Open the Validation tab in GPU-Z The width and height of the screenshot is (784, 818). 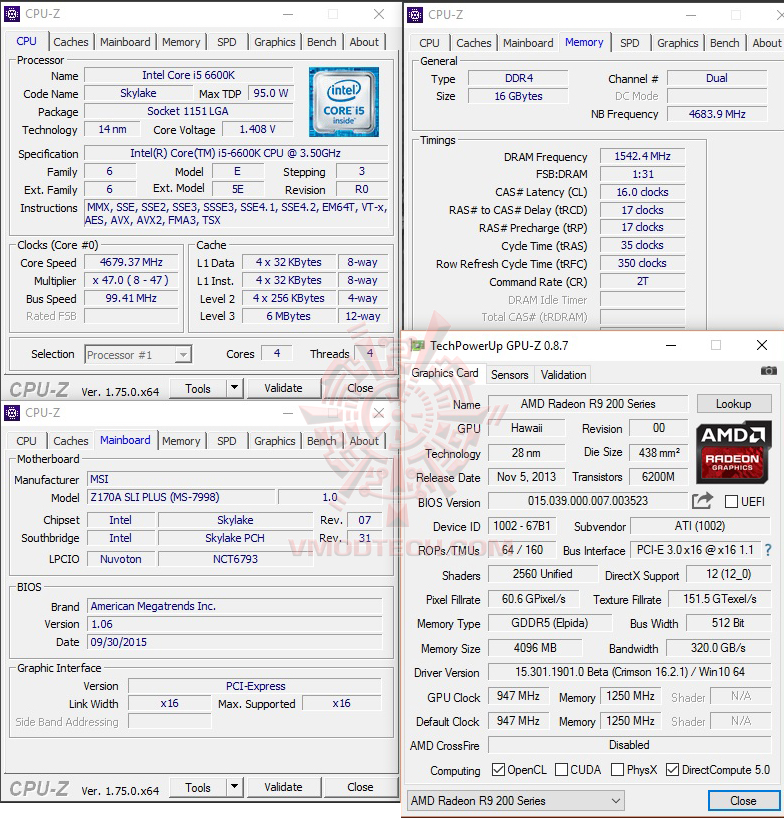click(563, 375)
